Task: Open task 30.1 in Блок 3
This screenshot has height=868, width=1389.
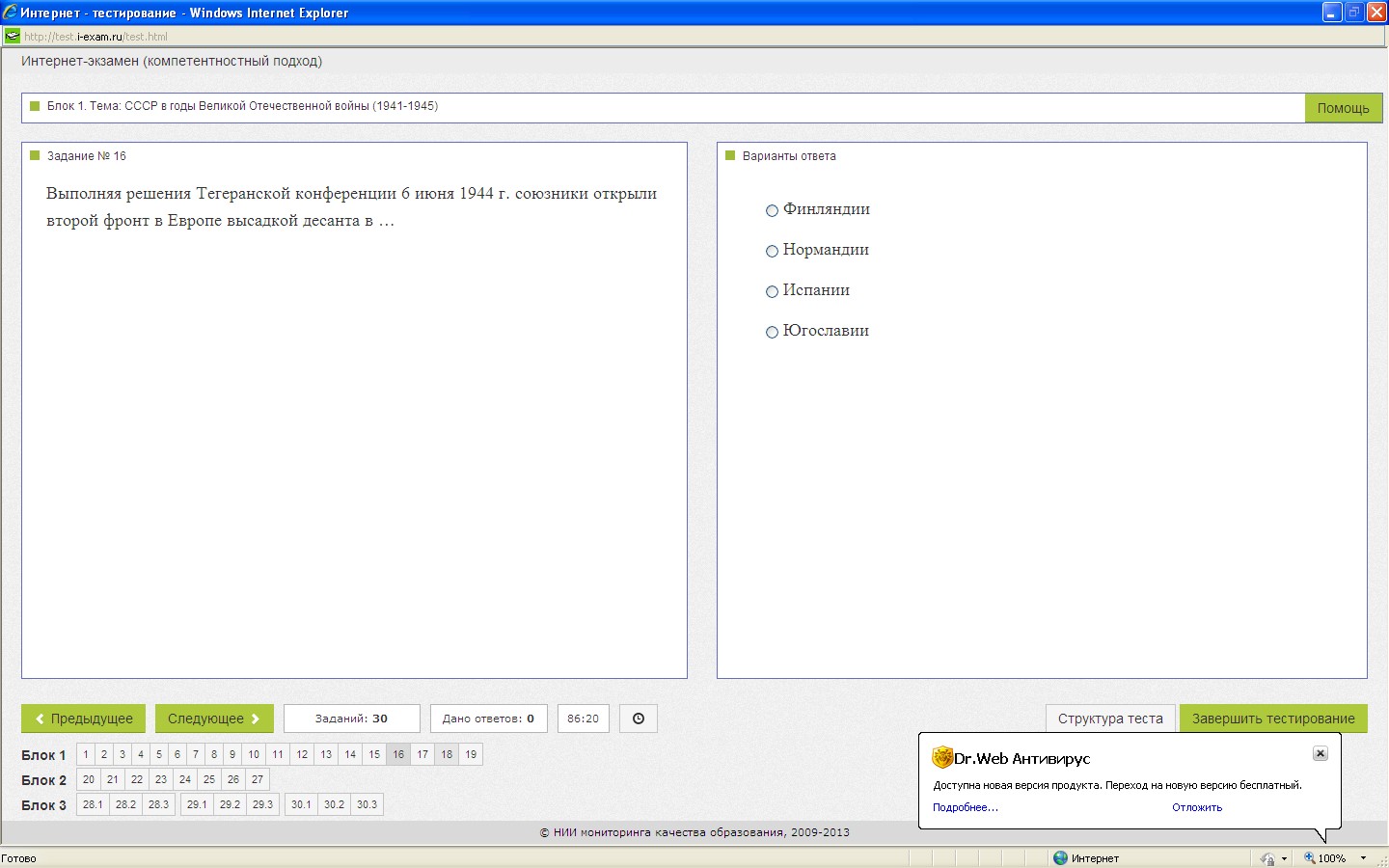Action: click(x=301, y=804)
